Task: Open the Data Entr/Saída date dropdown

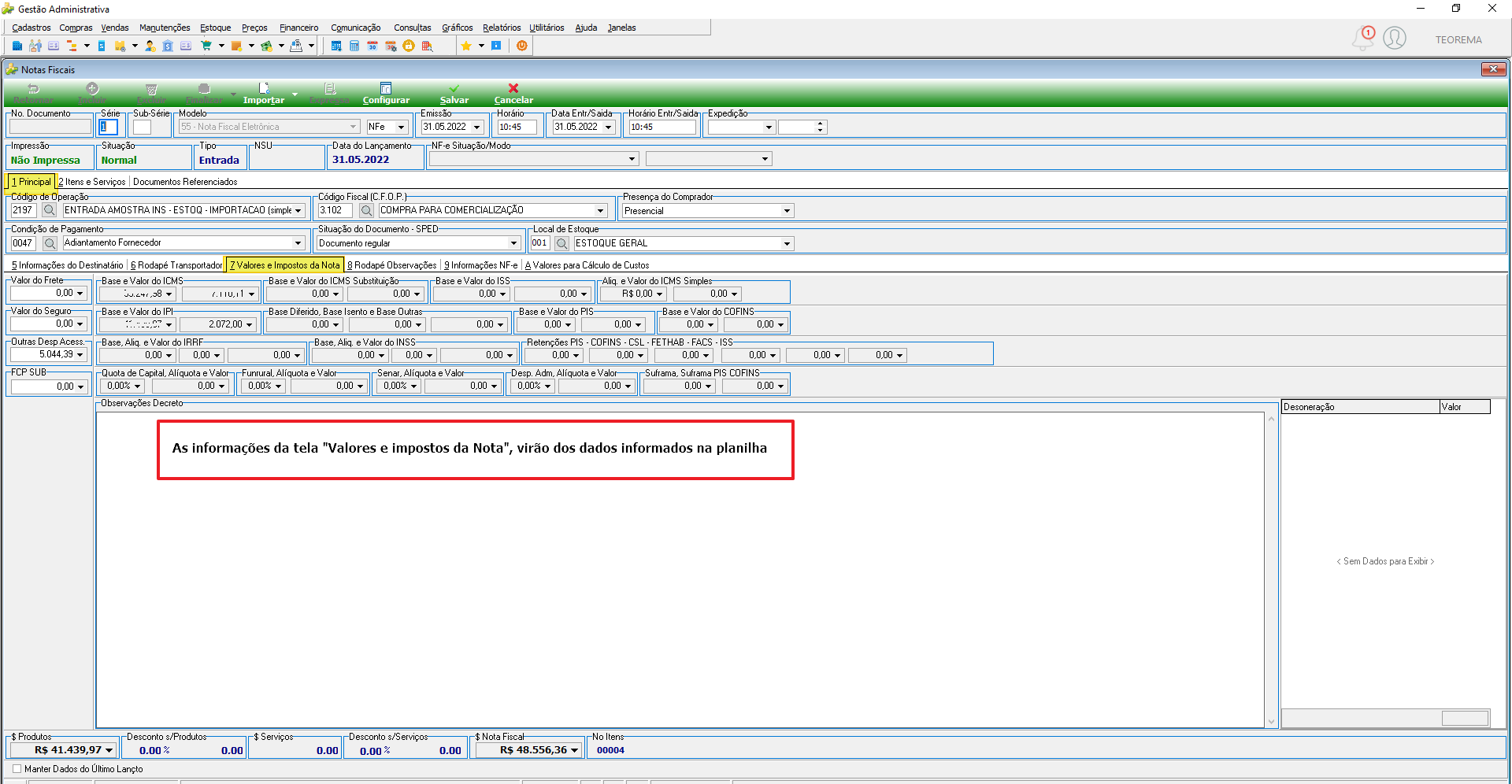Action: click(609, 127)
